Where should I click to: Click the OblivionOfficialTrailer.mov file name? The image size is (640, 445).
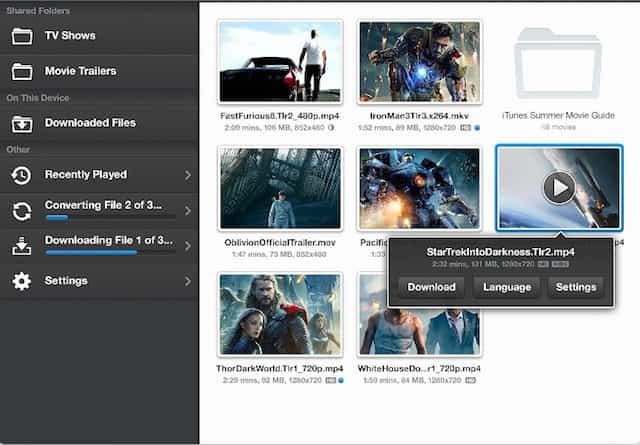pos(280,243)
